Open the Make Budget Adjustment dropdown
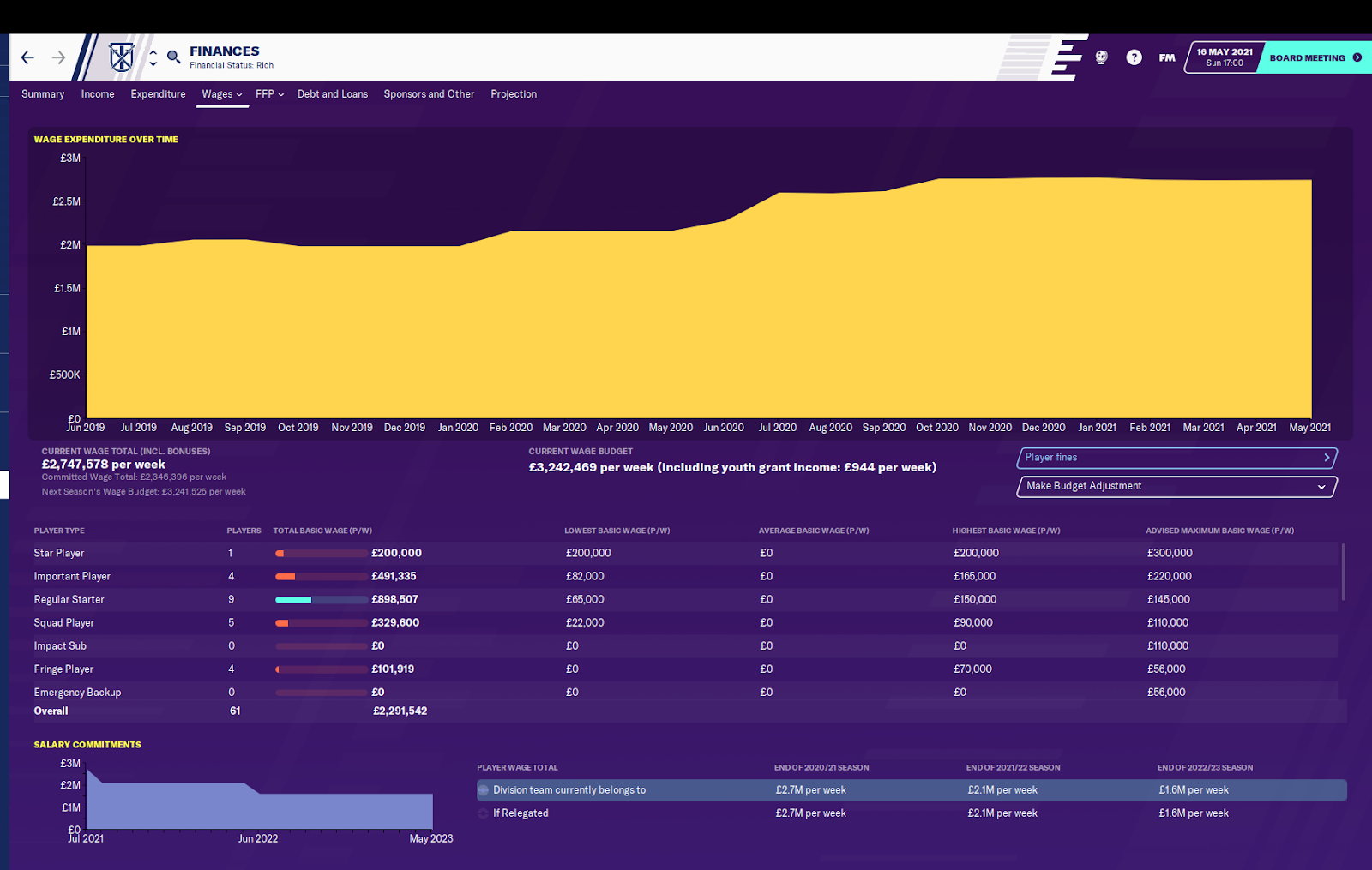The height and width of the screenshot is (870, 1372). [x=1176, y=486]
